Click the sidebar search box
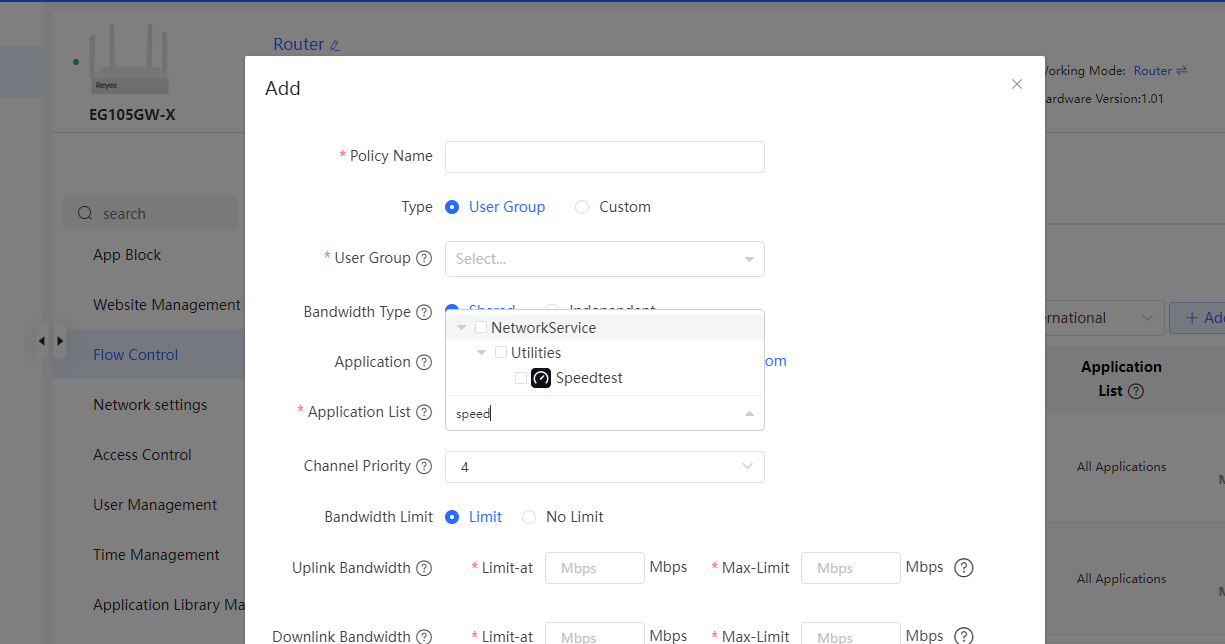Image resolution: width=1225 pixels, height=644 pixels. point(150,213)
